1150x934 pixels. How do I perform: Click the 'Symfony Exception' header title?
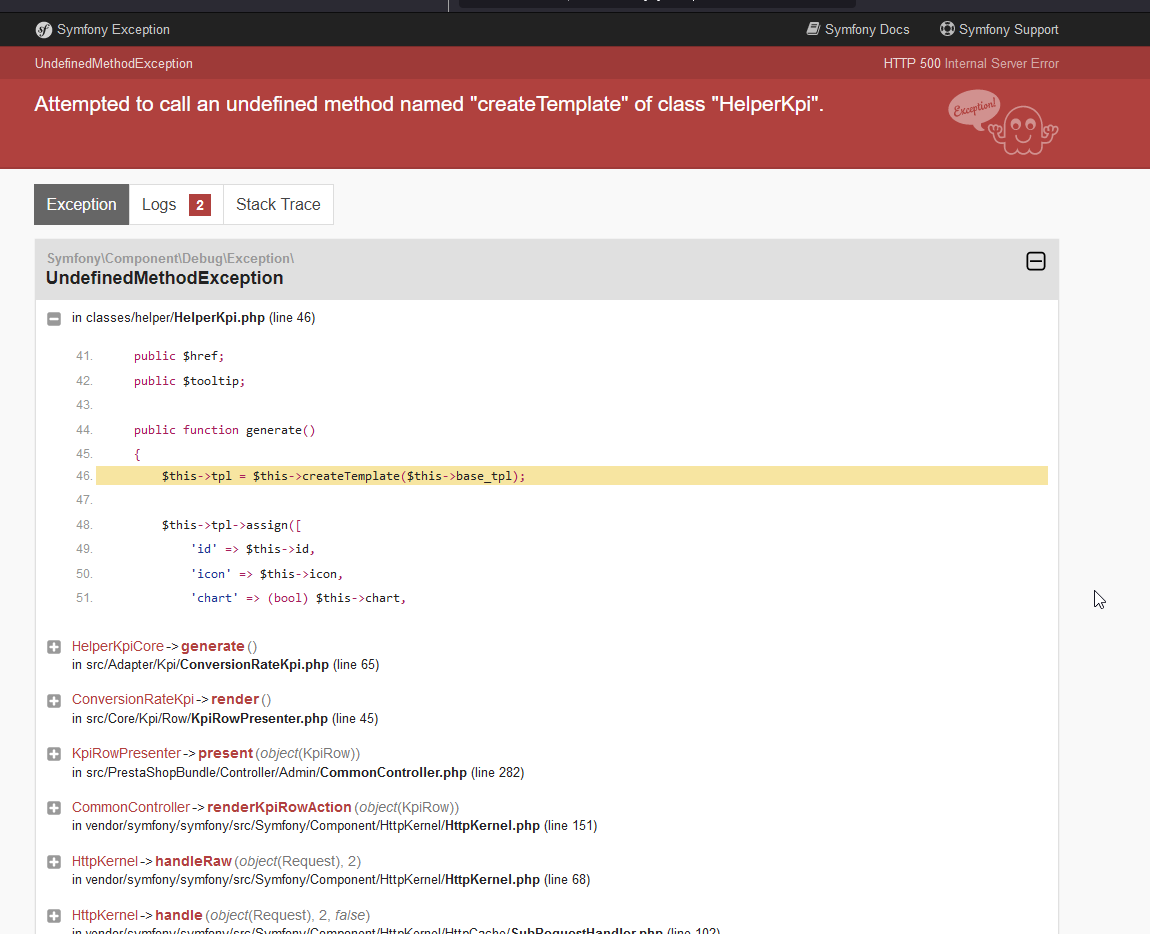[x=113, y=29]
